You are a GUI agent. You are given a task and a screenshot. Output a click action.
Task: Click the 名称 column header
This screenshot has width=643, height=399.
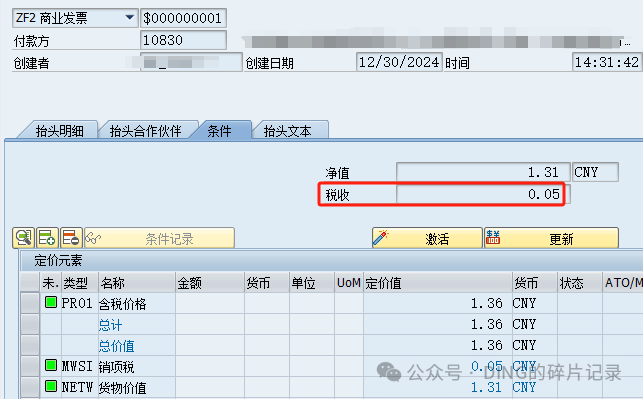[x=137, y=283]
